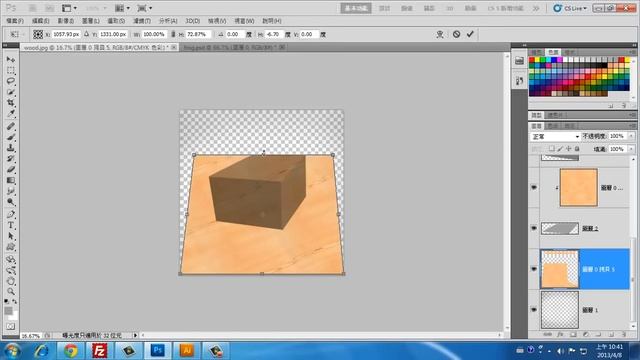The width and height of the screenshot is (640, 360).
Task: Select the 圖層 2 layer thumbnail
Action: [x=560, y=228]
